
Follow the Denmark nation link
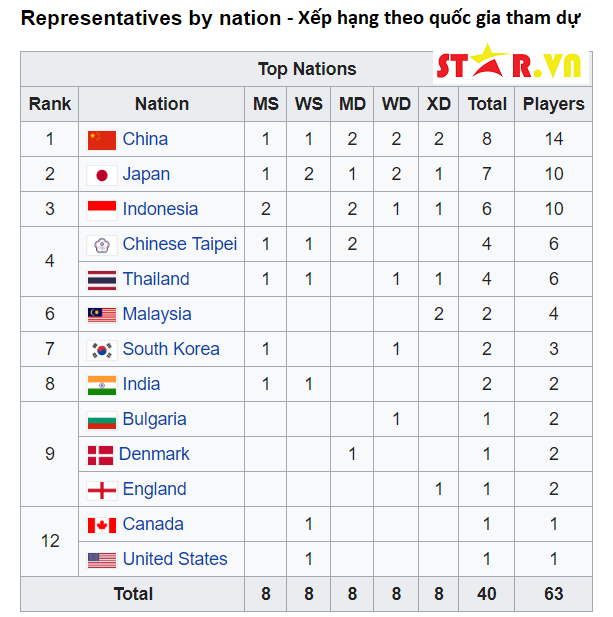(x=154, y=454)
